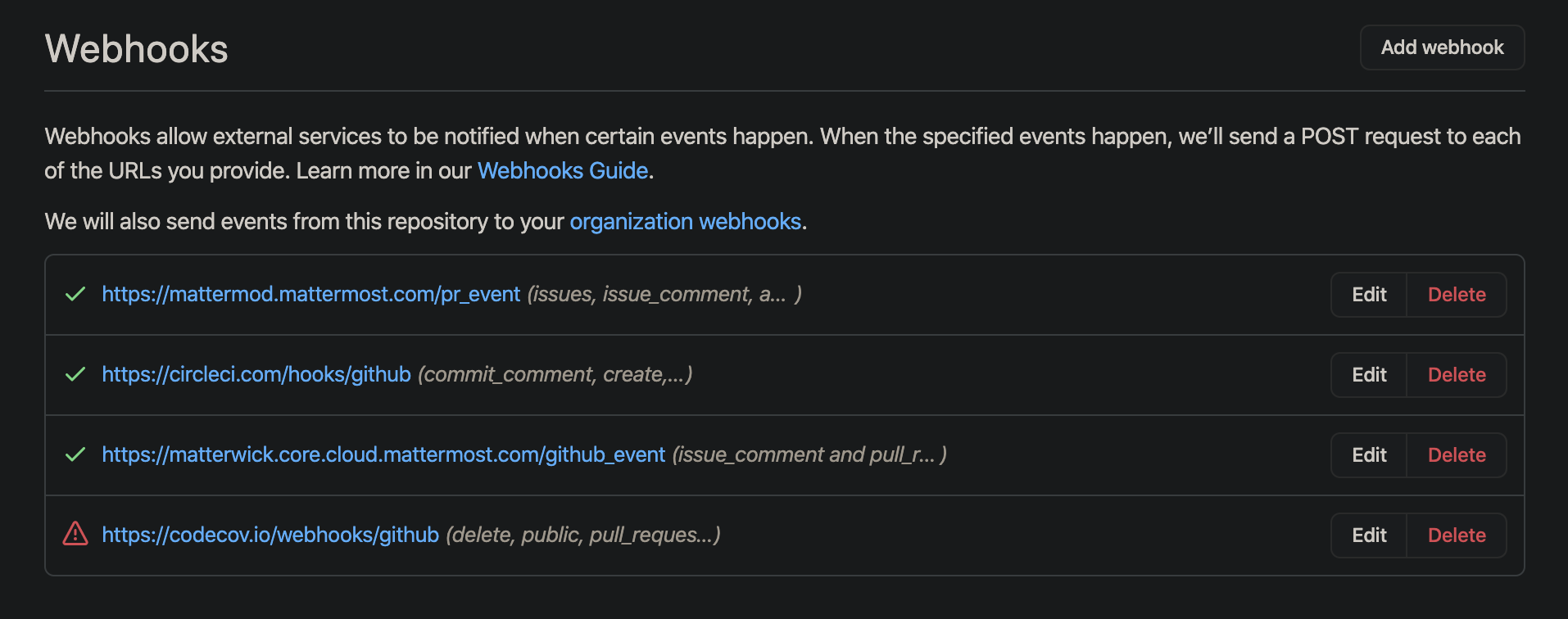Click the Add webhook button

(x=1441, y=47)
